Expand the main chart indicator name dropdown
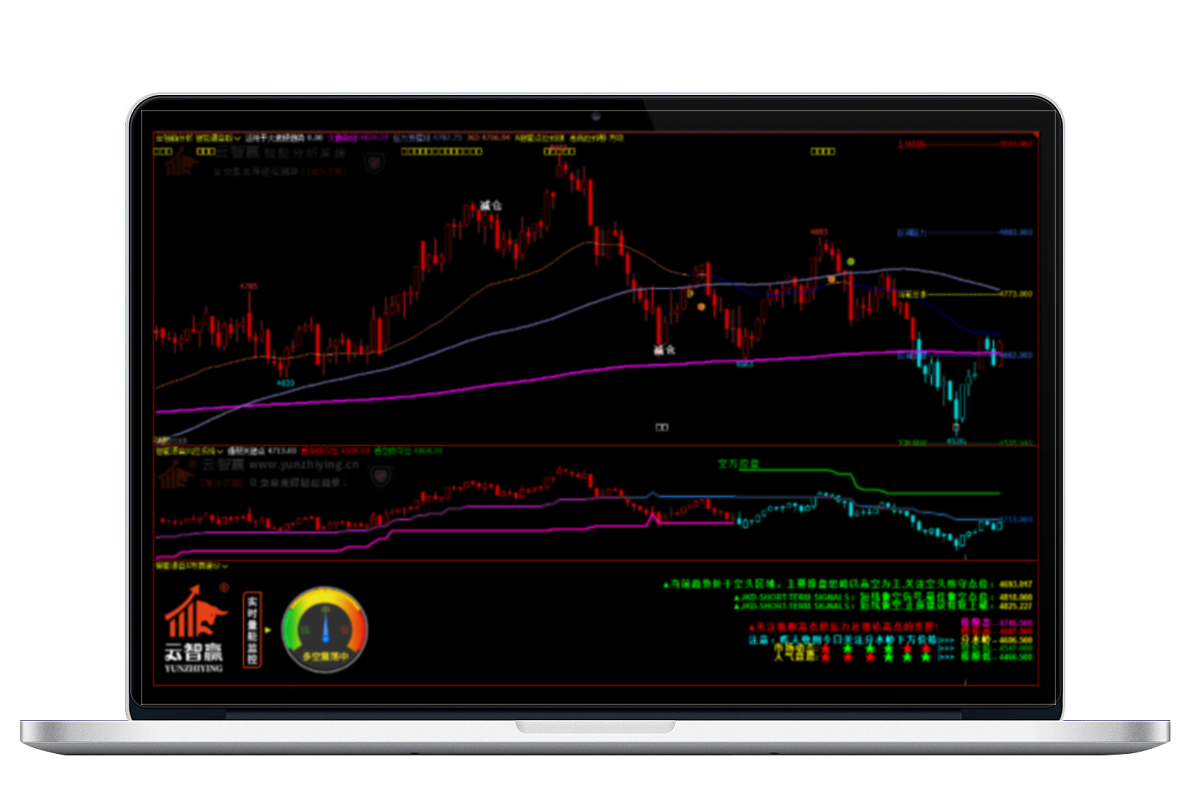This screenshot has width=1194, height=794. coord(240,137)
